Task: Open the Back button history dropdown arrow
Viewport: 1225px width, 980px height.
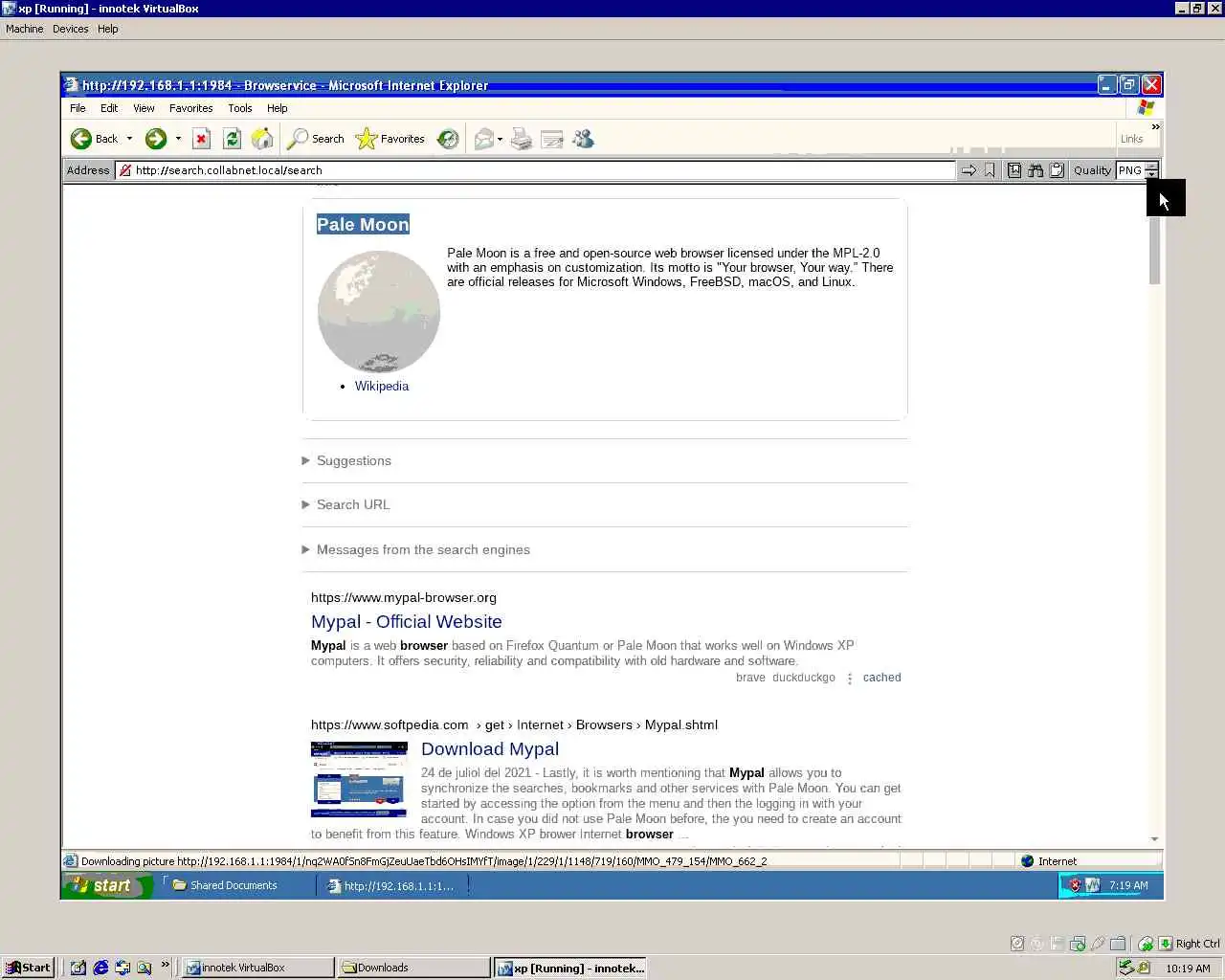Action: tap(129, 139)
